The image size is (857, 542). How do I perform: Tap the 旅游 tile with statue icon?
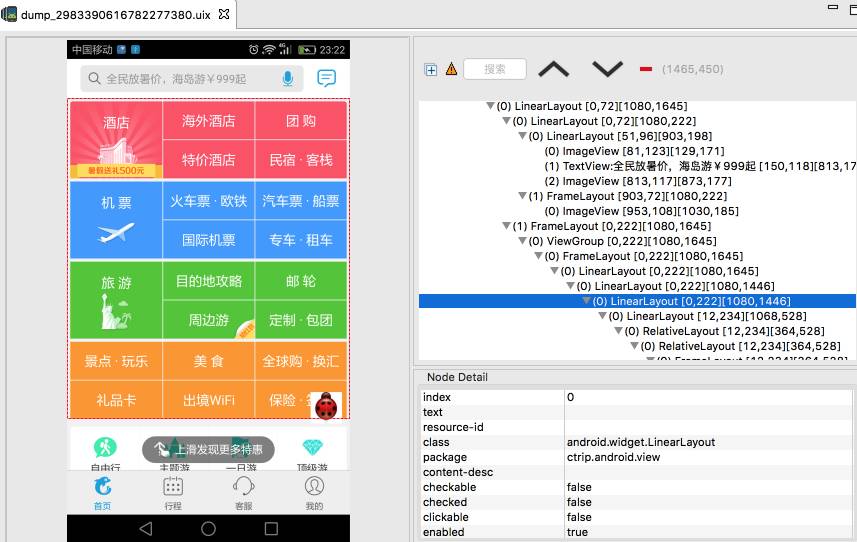tap(116, 300)
